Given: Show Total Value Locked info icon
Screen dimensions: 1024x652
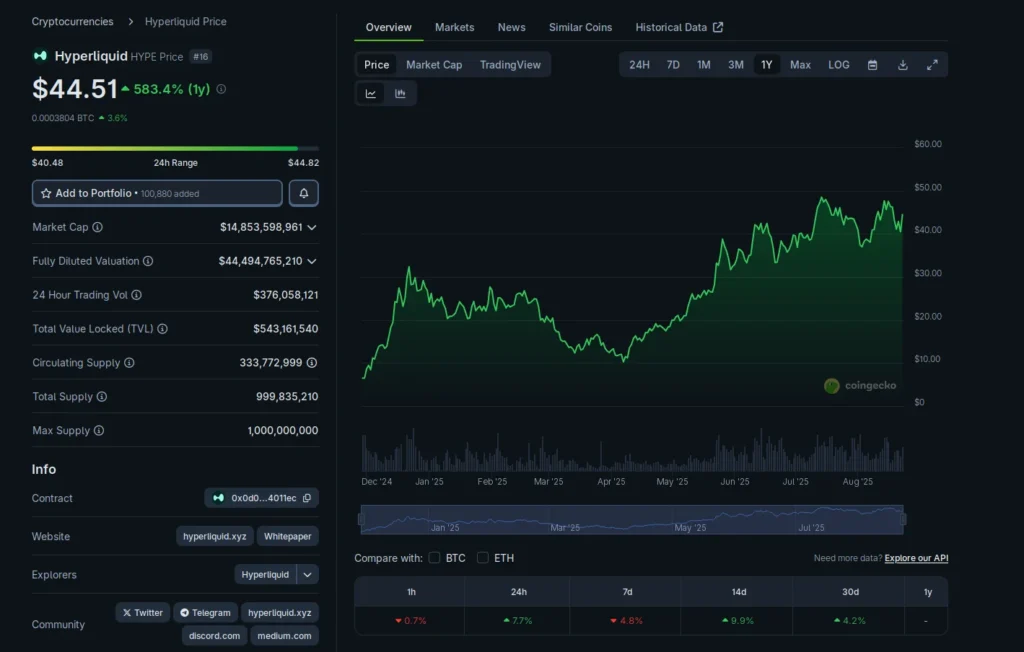Looking at the screenshot, I should click(163, 329).
